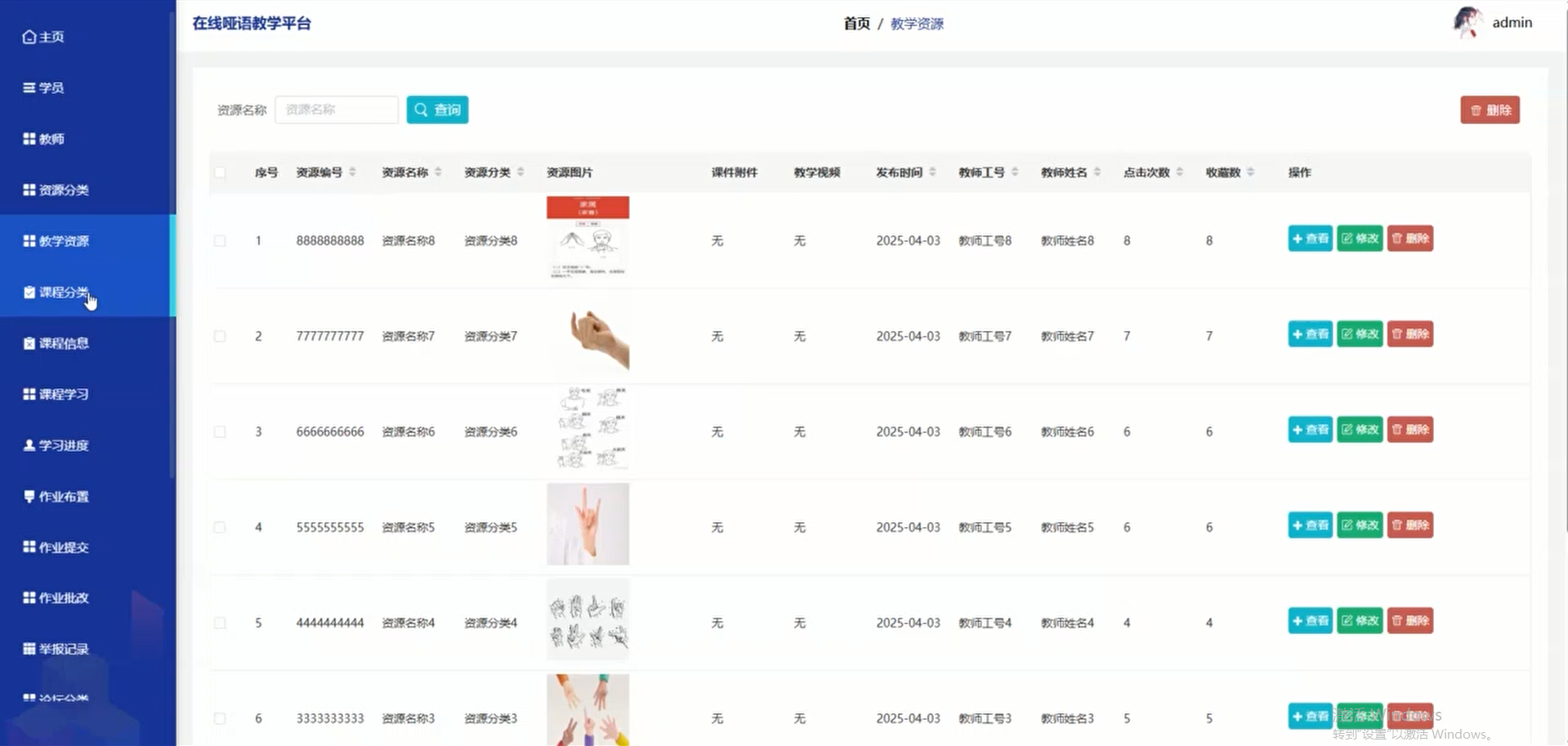
Task: Click the edit pencil icon on row 1 修改
Action: 1346,239
